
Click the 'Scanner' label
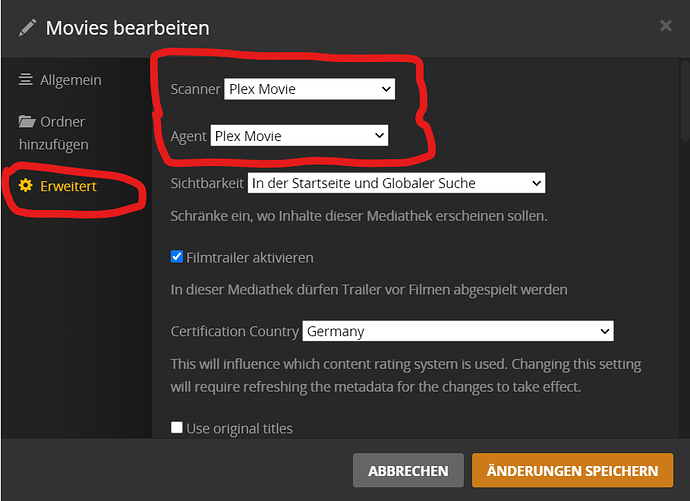[195, 89]
